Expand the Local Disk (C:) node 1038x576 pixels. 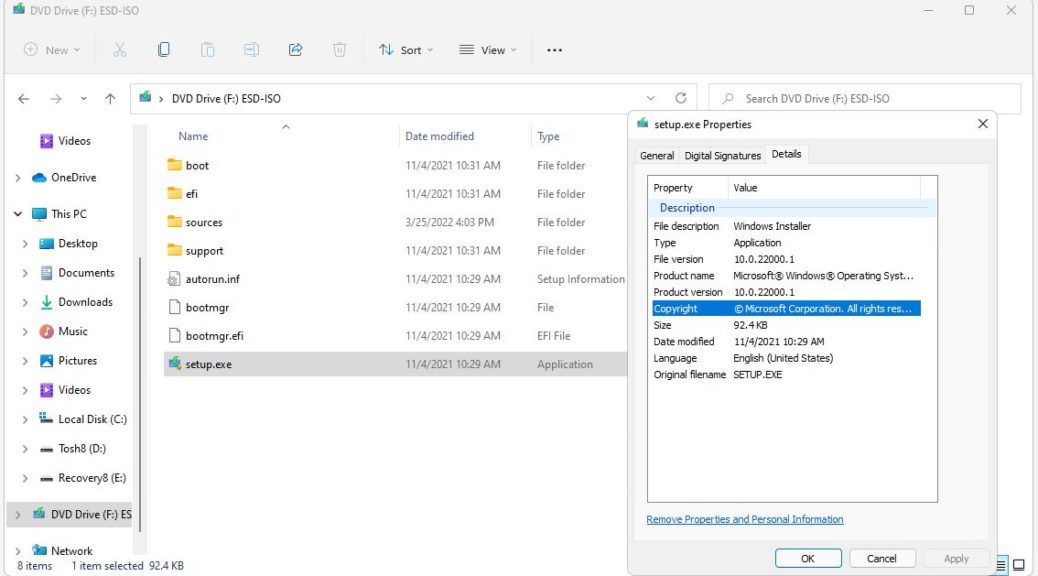25,419
